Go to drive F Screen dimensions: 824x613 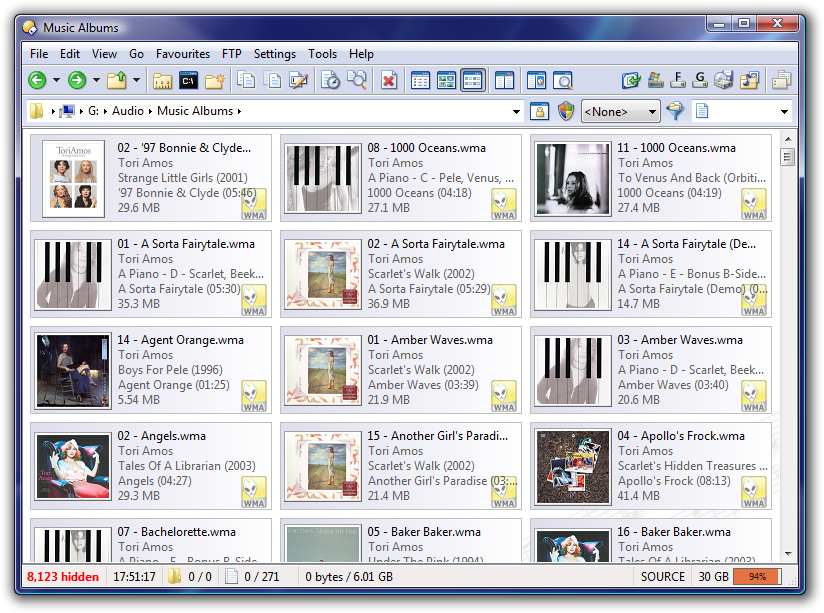point(678,80)
